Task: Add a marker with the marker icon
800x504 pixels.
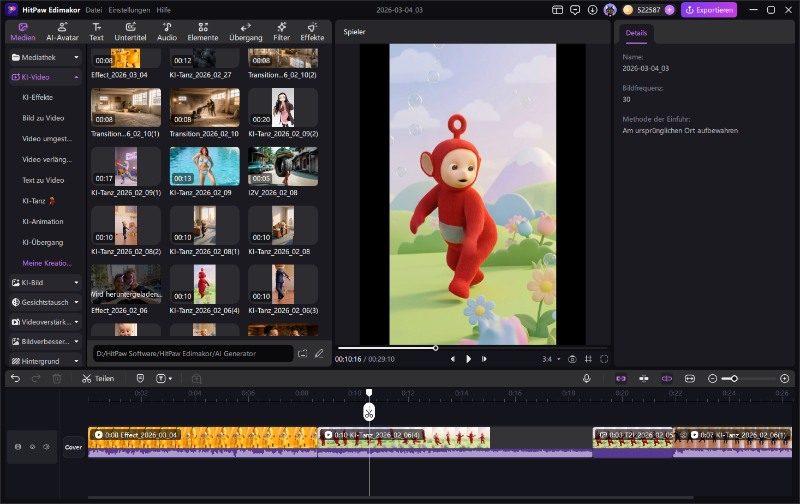Action: pyautogui.click(x=140, y=379)
